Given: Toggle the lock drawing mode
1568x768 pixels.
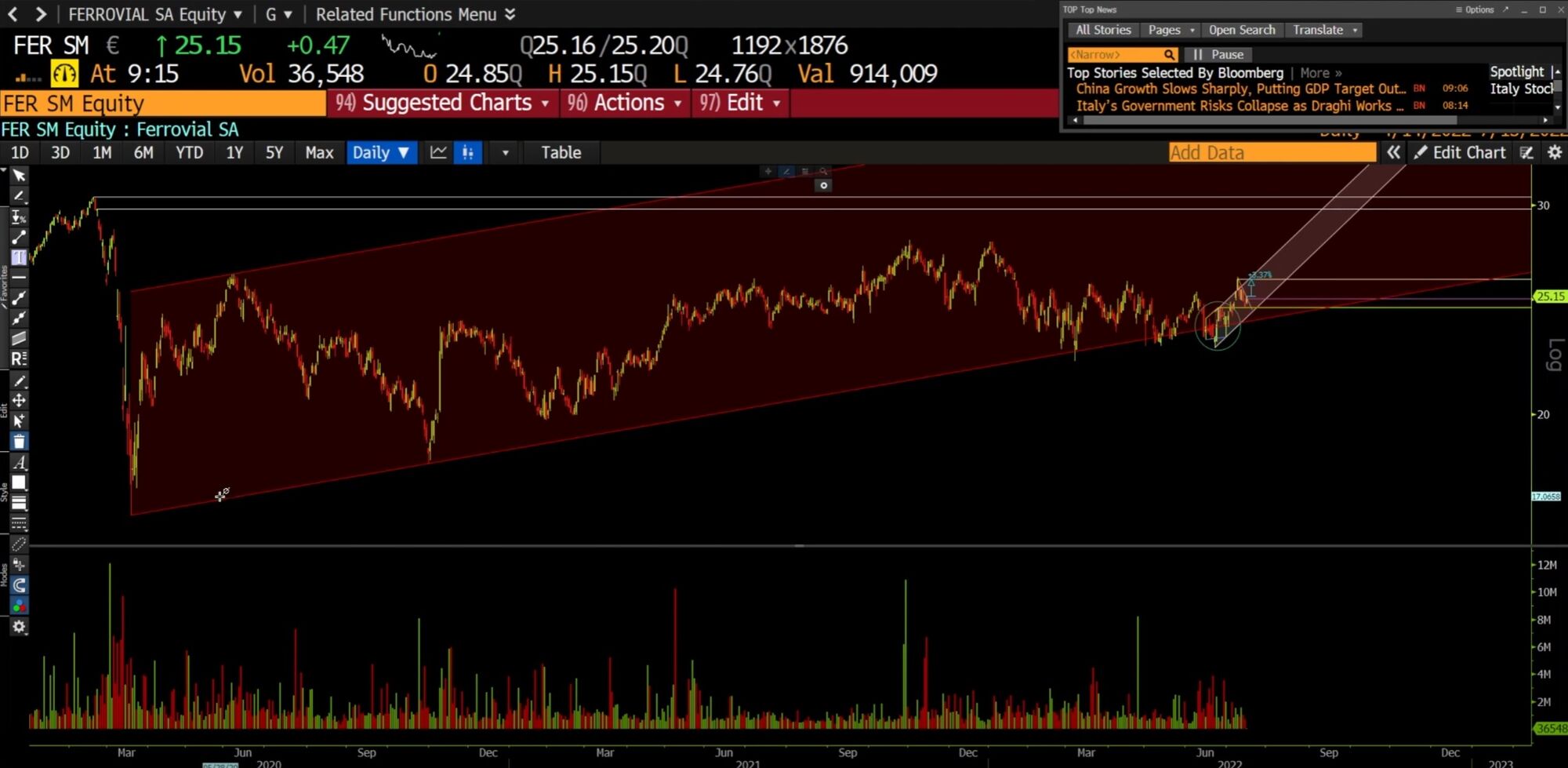Looking at the screenshot, I should tap(19, 565).
